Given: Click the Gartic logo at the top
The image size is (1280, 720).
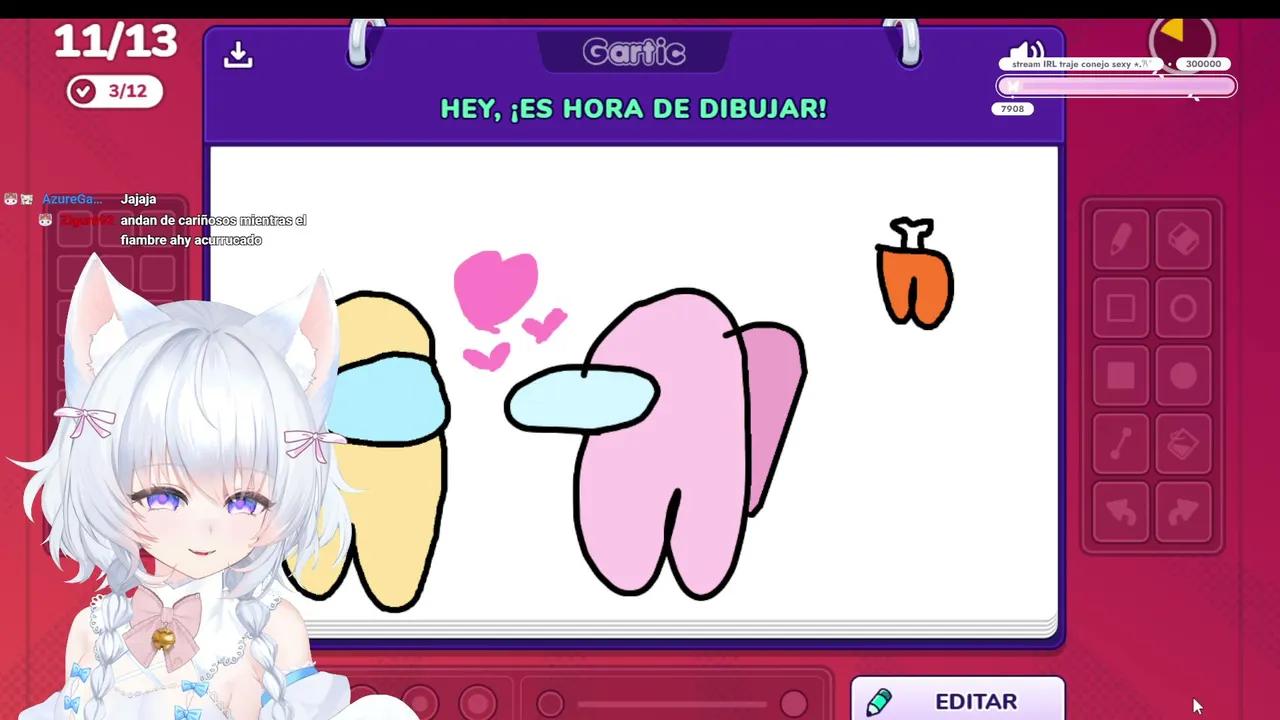Looking at the screenshot, I should pos(634,52).
